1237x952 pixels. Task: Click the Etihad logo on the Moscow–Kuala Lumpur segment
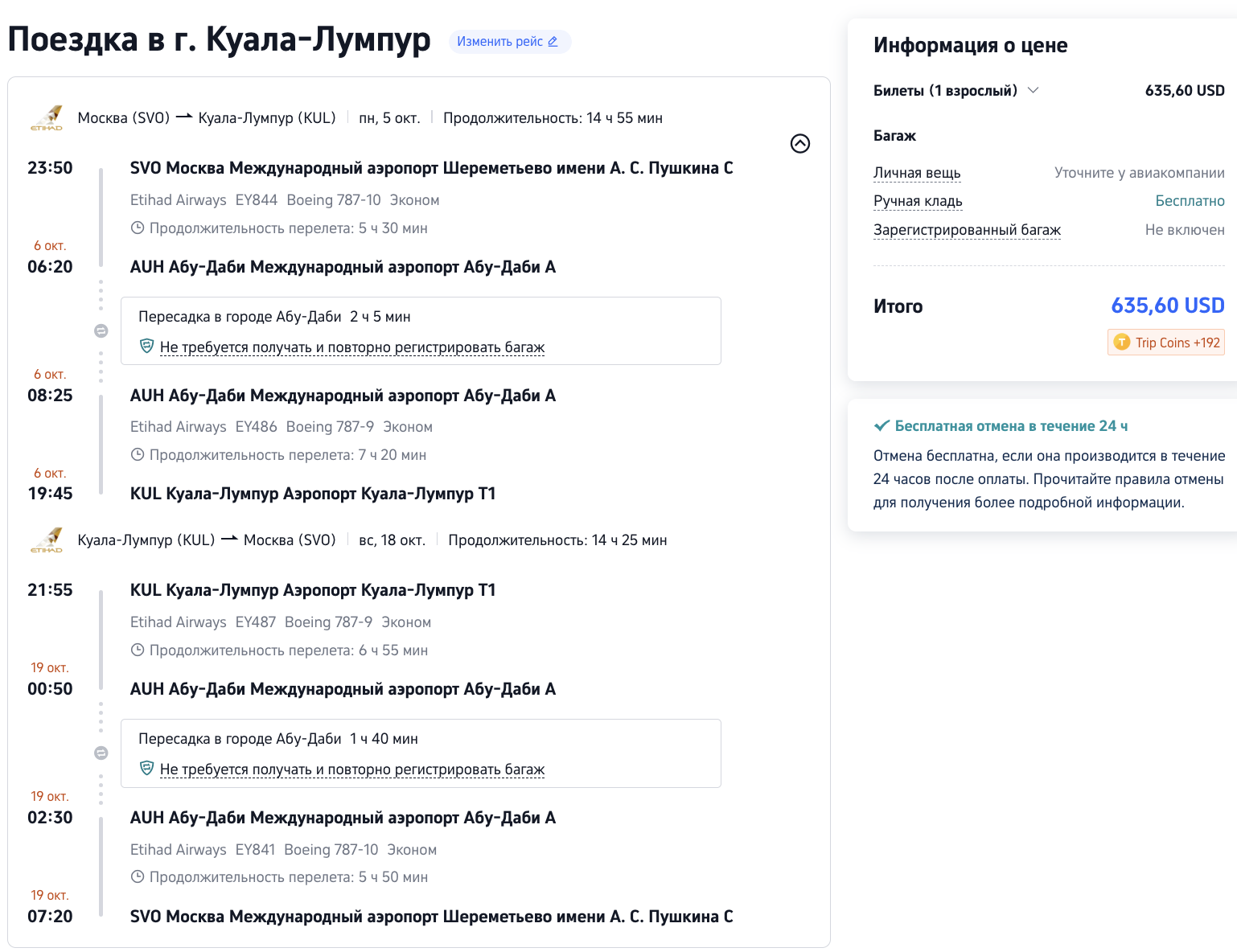[47, 118]
